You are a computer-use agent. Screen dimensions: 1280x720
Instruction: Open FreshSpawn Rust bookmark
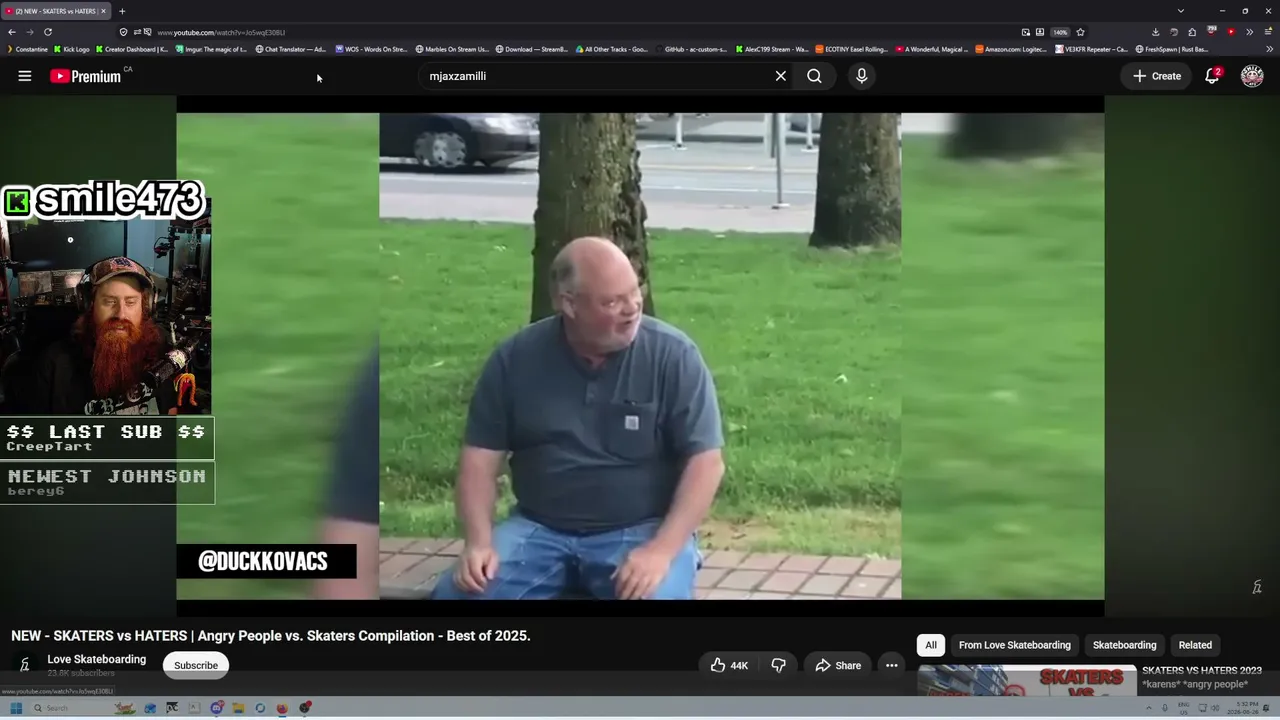pos(1172,49)
